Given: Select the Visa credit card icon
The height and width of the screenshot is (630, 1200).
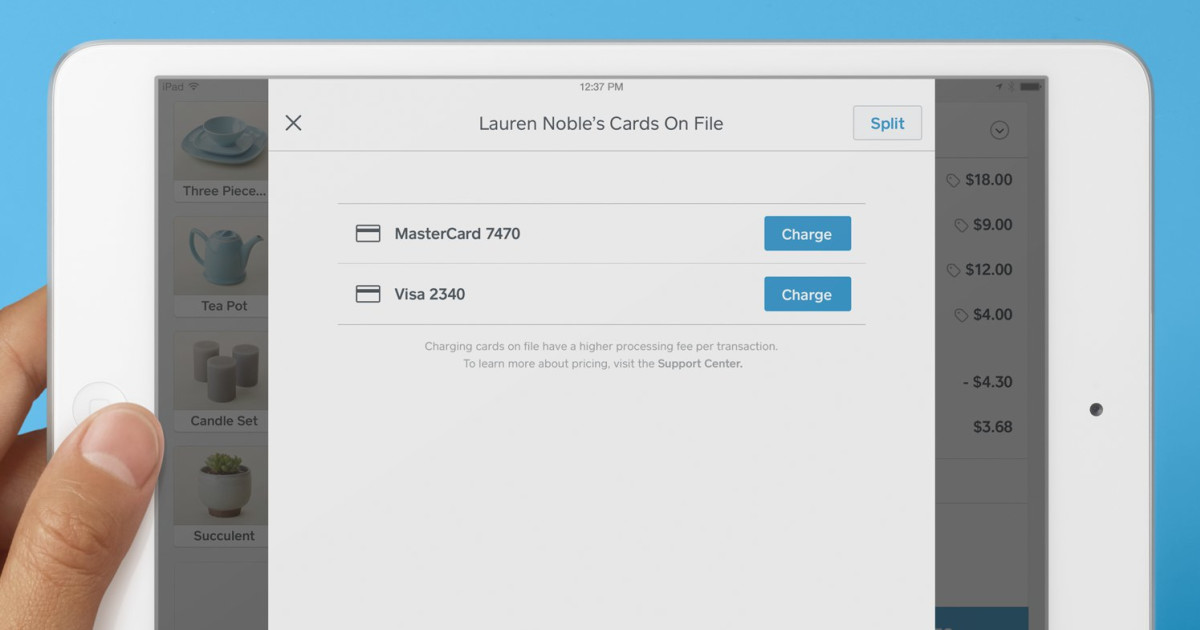Looking at the screenshot, I should pyautogui.click(x=368, y=293).
